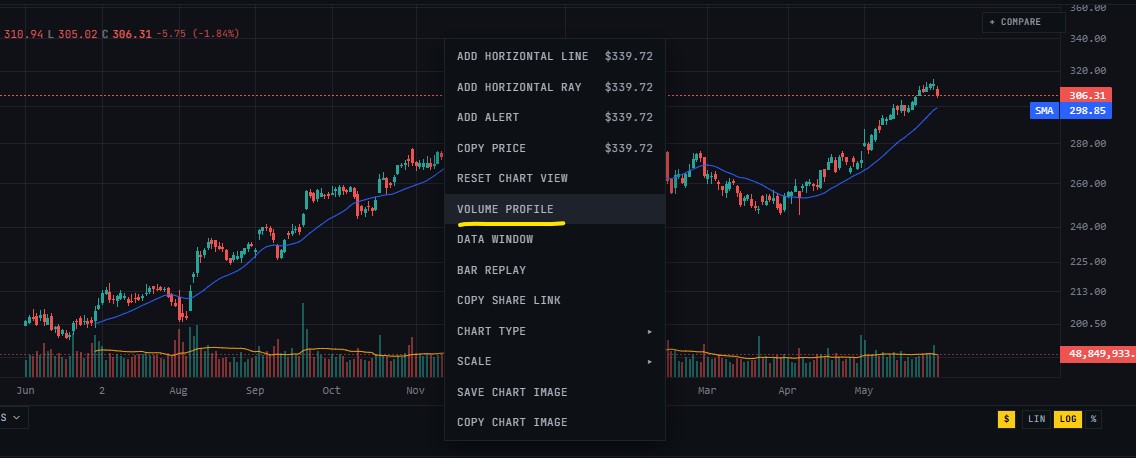Click the Compare button

click(1024, 22)
